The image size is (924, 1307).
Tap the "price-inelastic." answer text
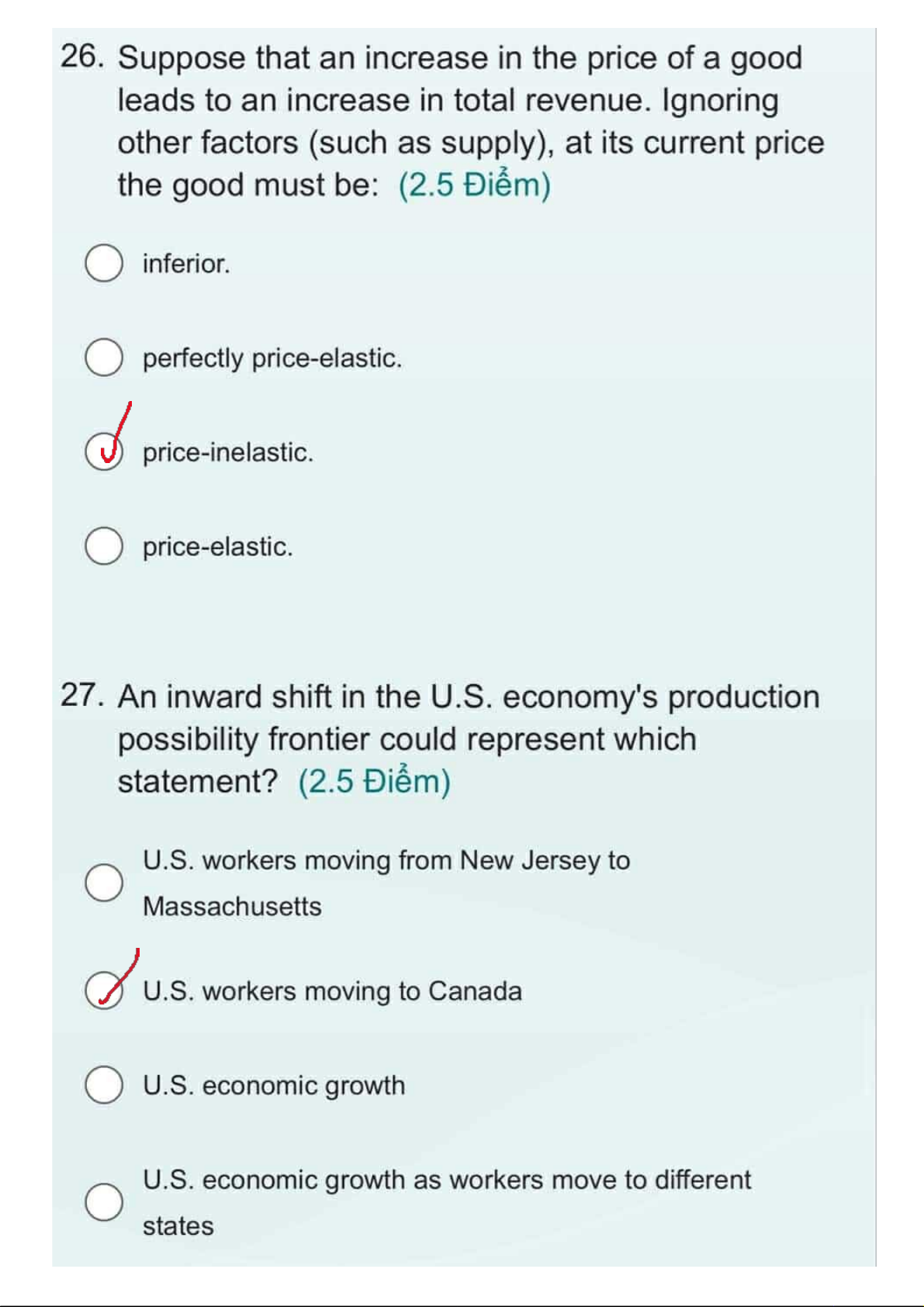[x=228, y=452]
